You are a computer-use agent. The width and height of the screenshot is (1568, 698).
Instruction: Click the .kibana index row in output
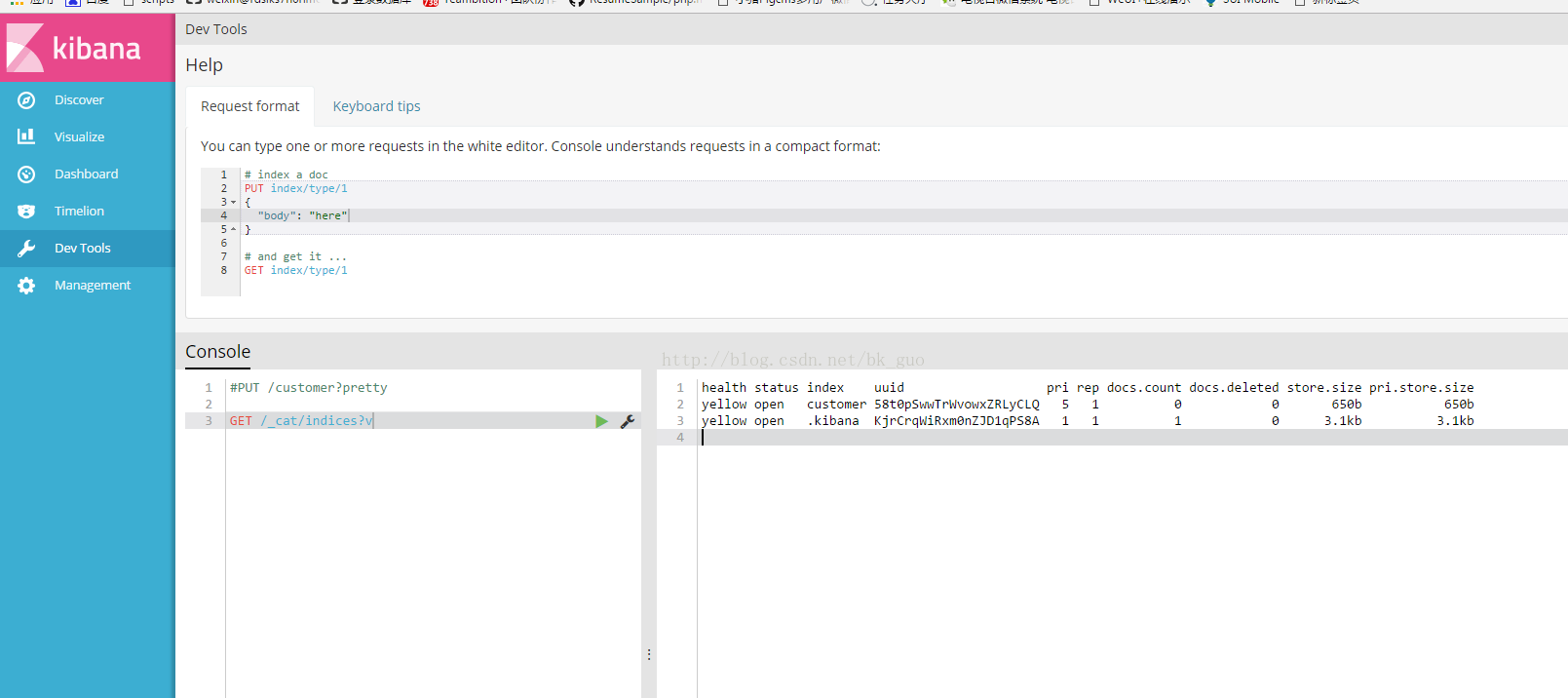1088,421
